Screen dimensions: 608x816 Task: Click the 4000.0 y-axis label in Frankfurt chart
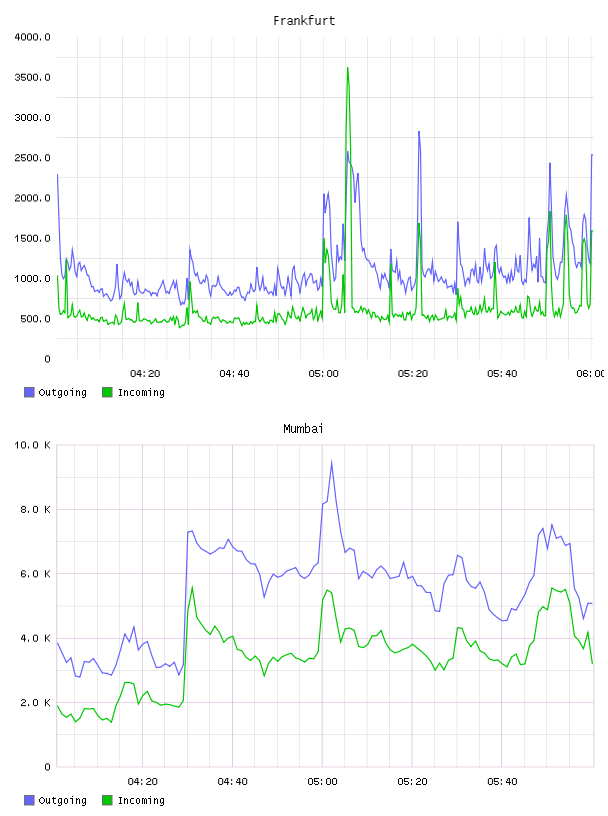(32, 37)
